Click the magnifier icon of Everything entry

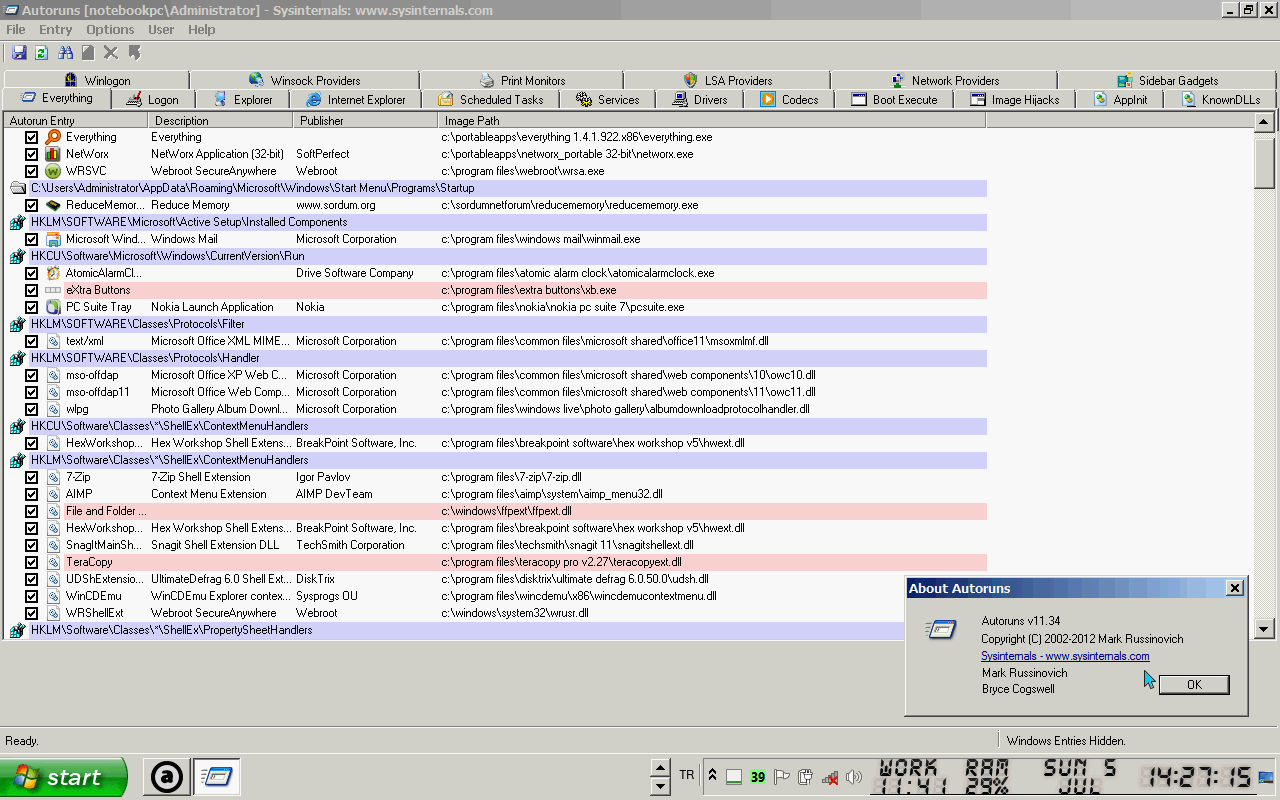tap(54, 137)
